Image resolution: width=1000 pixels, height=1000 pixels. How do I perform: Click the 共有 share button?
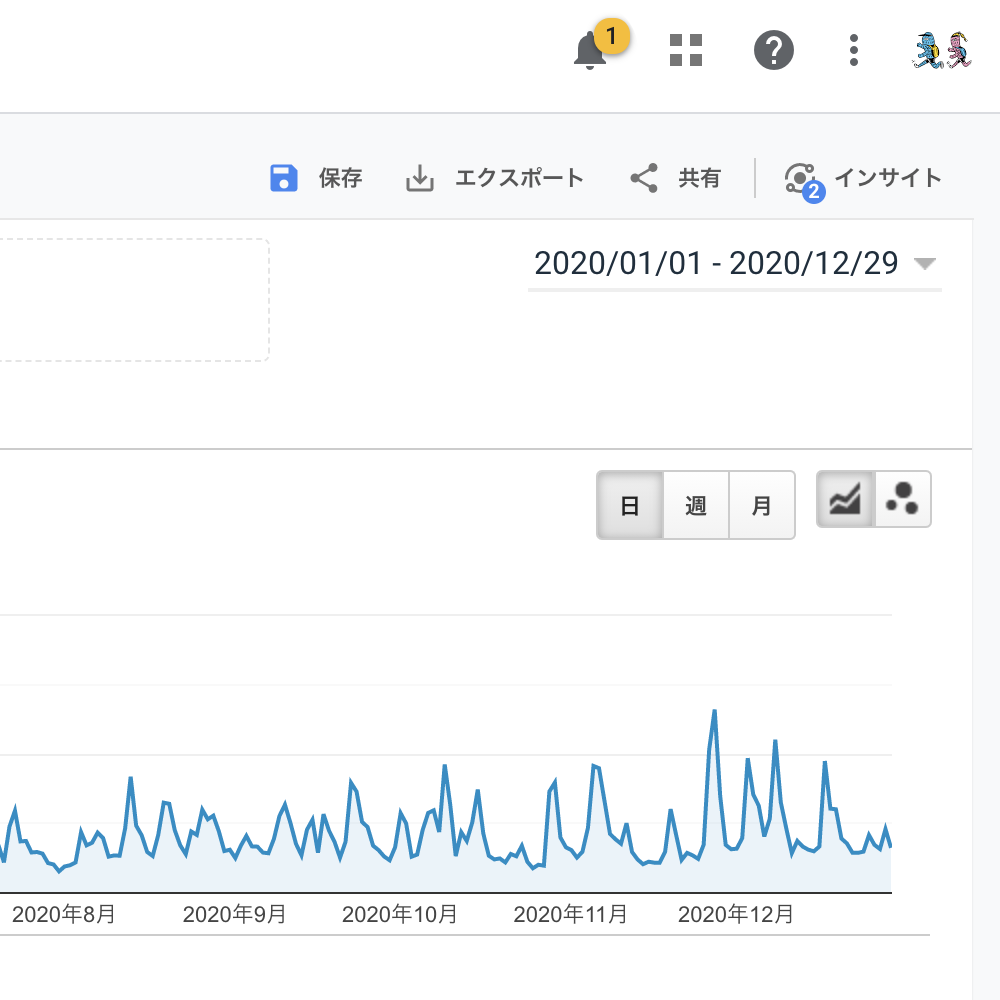[676, 179]
